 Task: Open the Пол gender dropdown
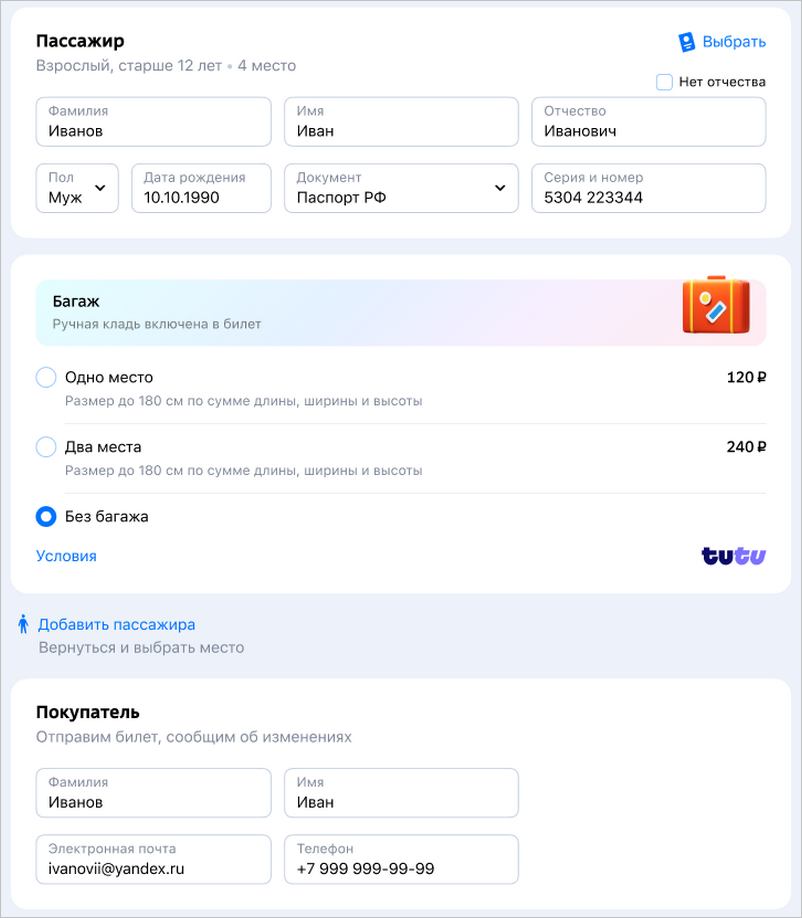coord(77,188)
